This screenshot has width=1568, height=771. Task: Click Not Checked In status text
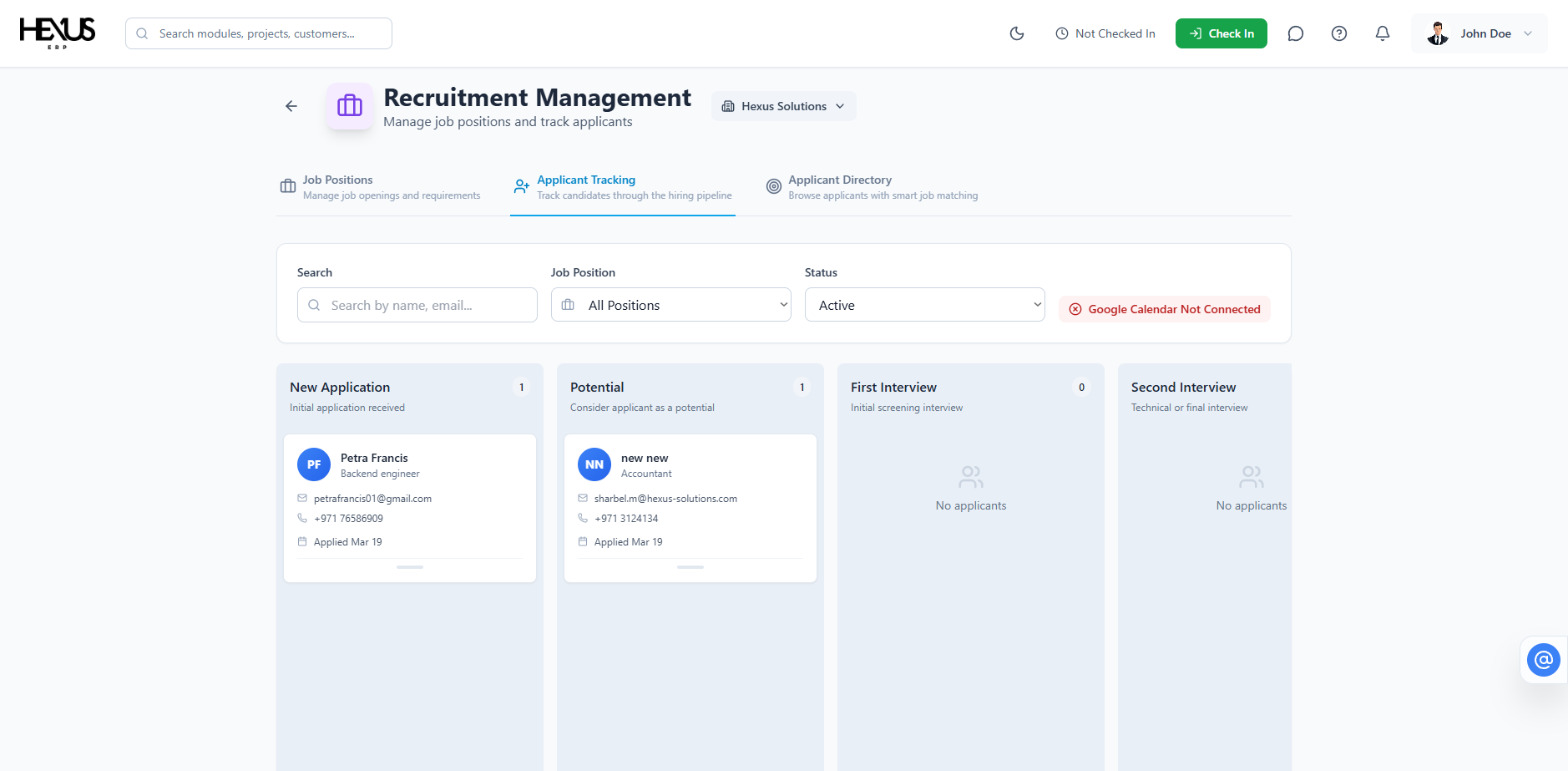[x=1115, y=33]
